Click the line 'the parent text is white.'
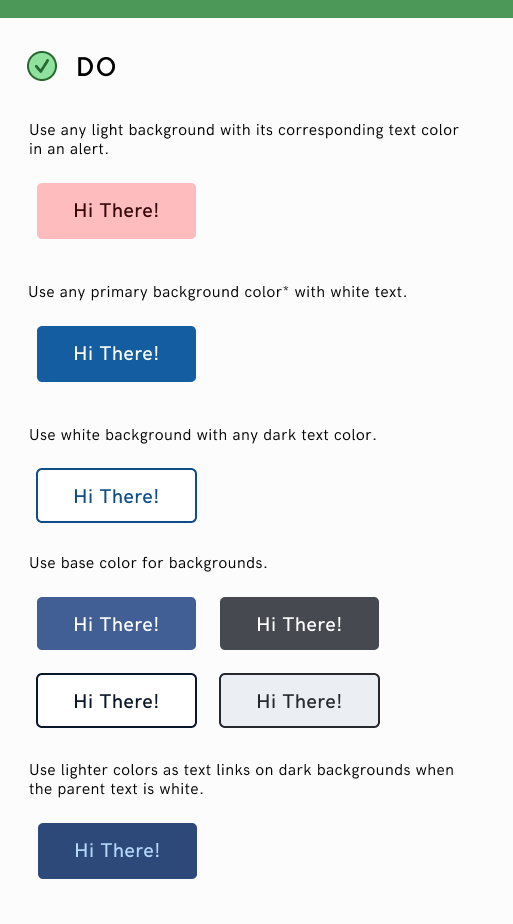513x924 pixels. coord(116,789)
